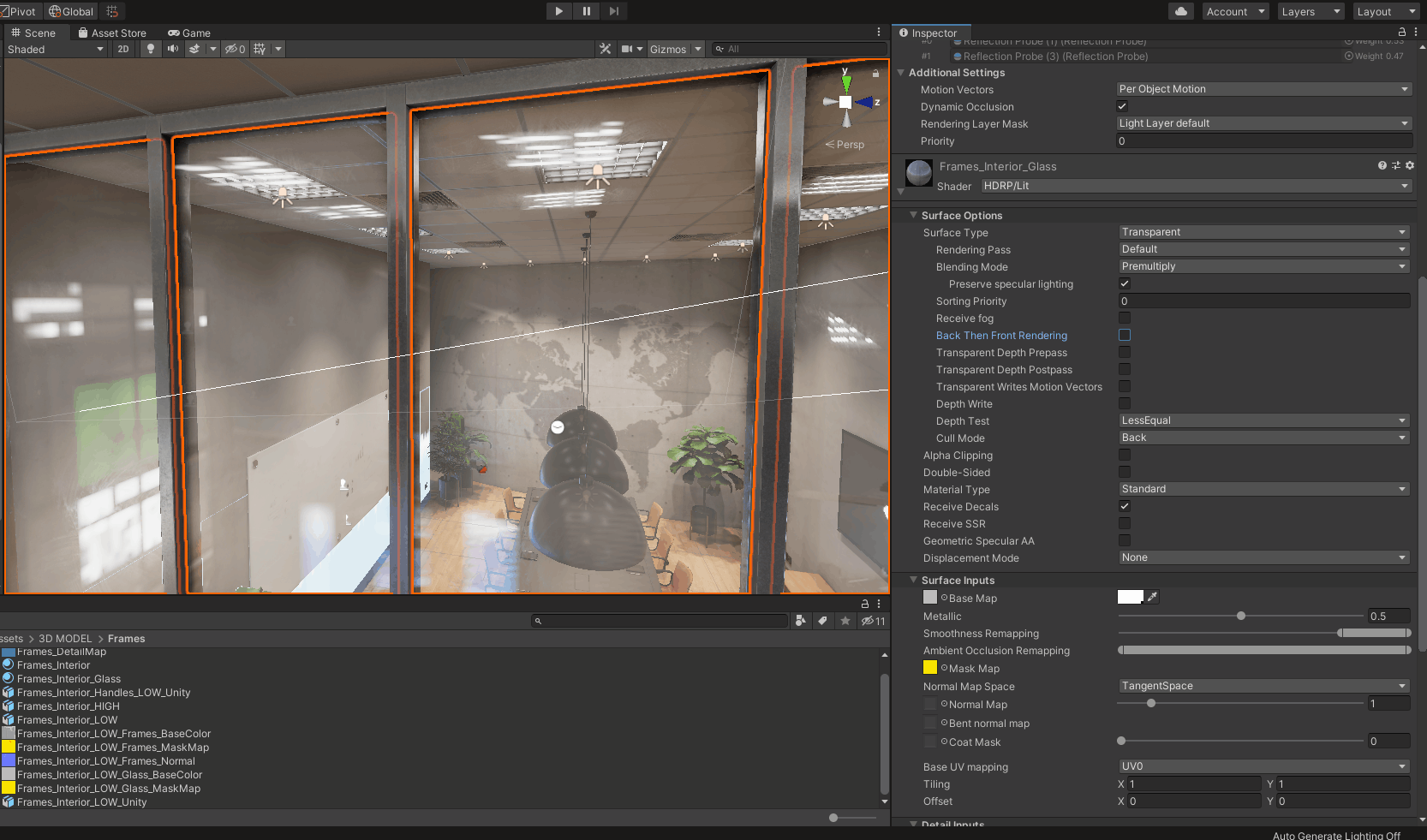The width and height of the screenshot is (1427, 840).
Task: Click the favorites star in Project panel
Action: [845, 621]
